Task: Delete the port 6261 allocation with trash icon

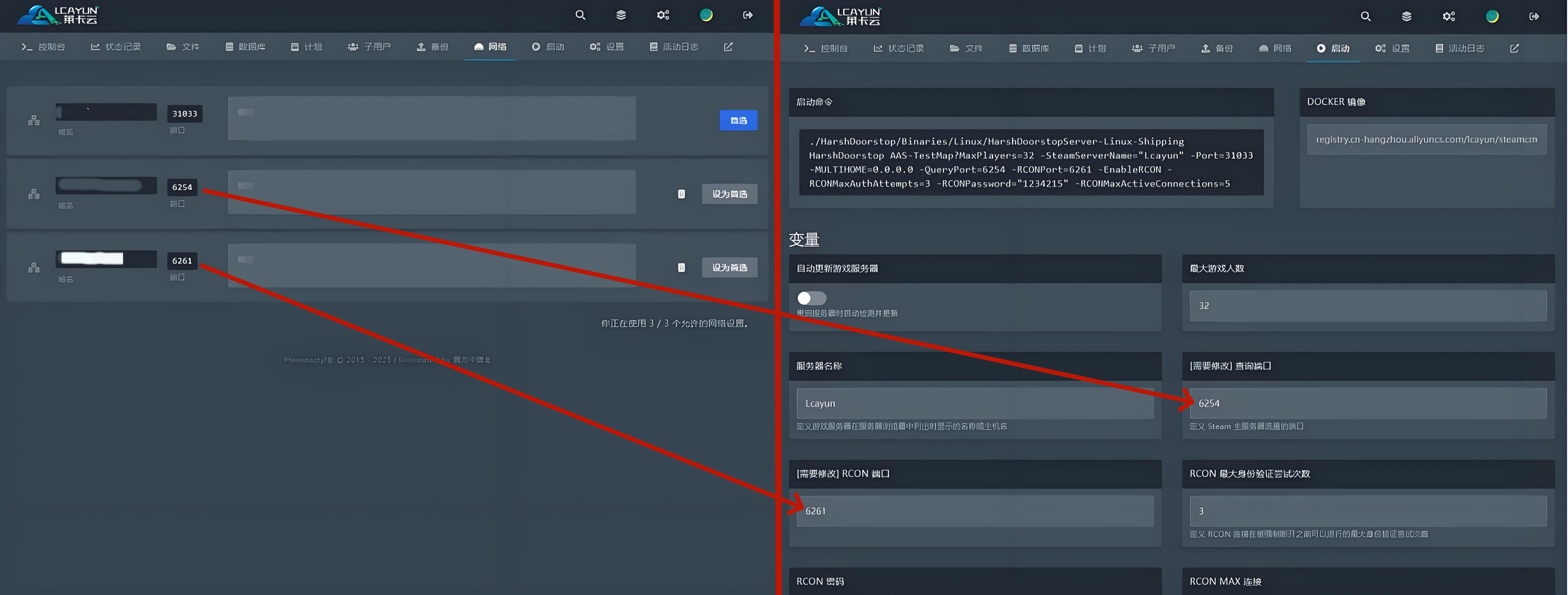Action: point(682,268)
